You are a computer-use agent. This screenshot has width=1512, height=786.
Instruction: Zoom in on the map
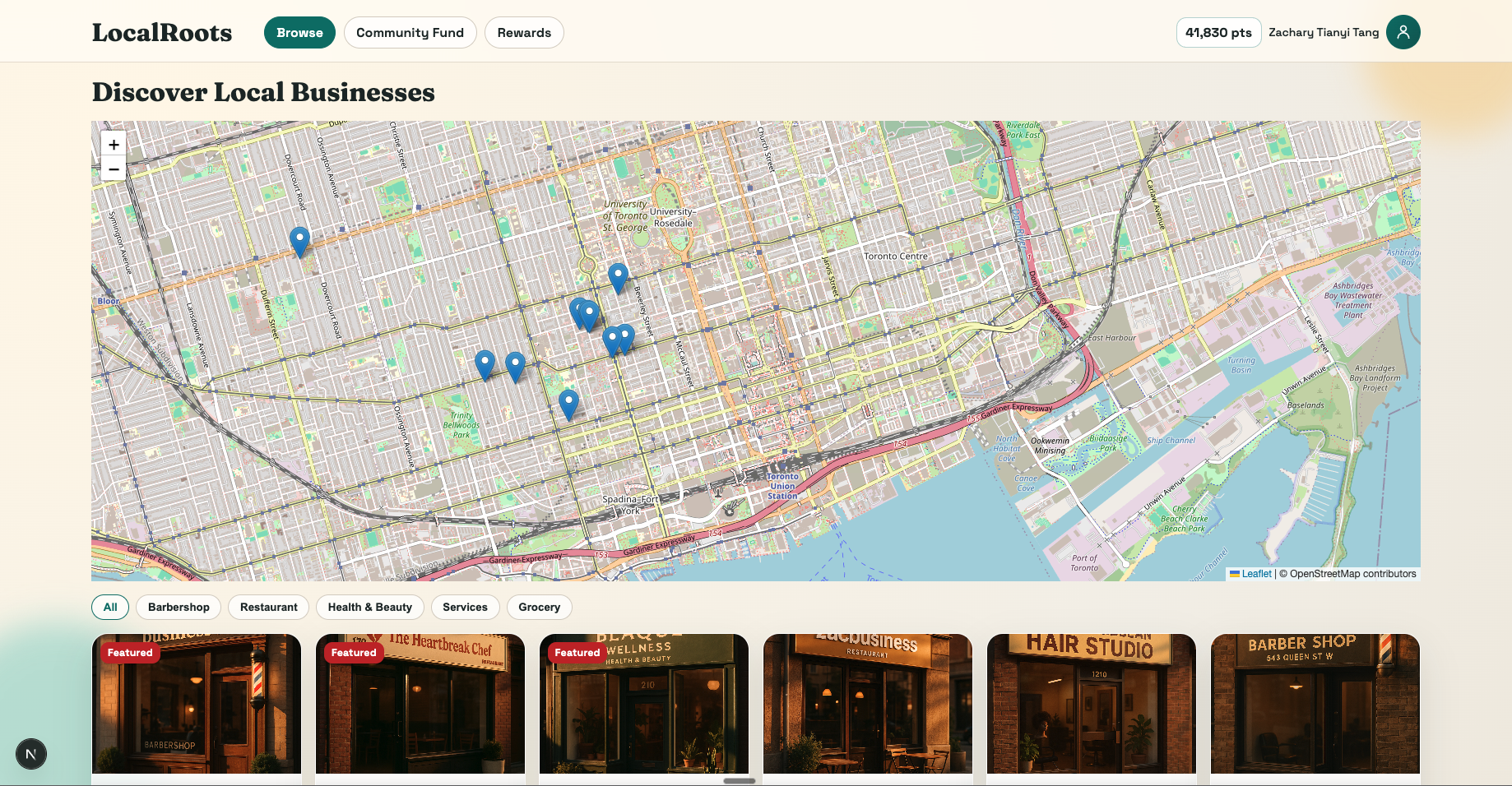point(114,144)
